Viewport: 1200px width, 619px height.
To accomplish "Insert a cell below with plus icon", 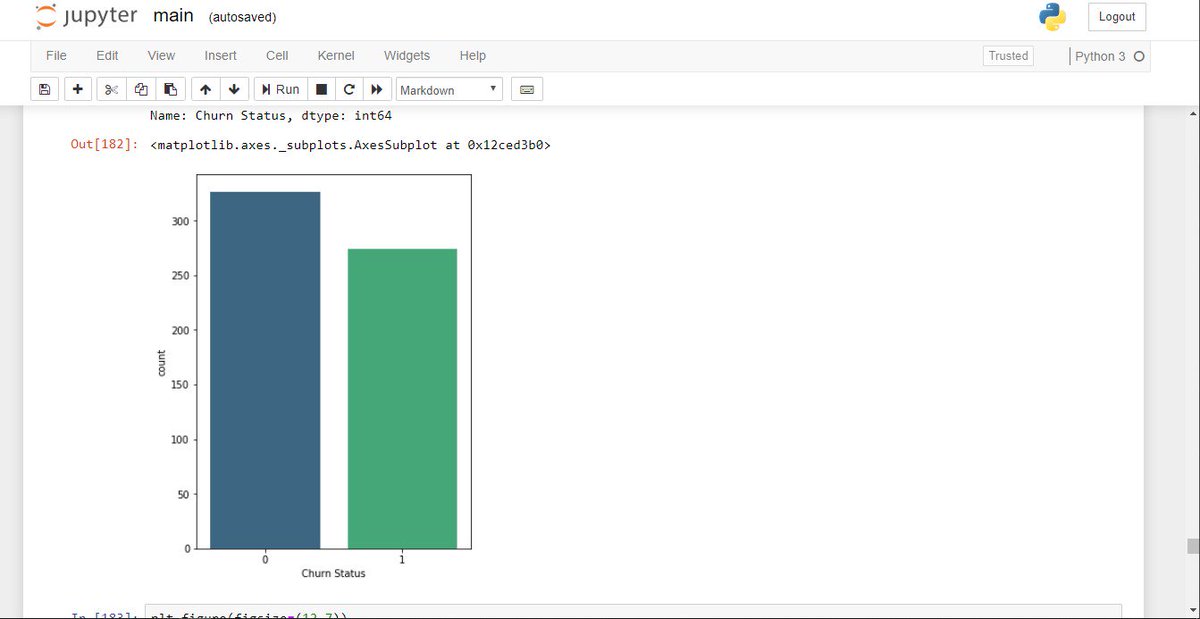I will click(78, 89).
